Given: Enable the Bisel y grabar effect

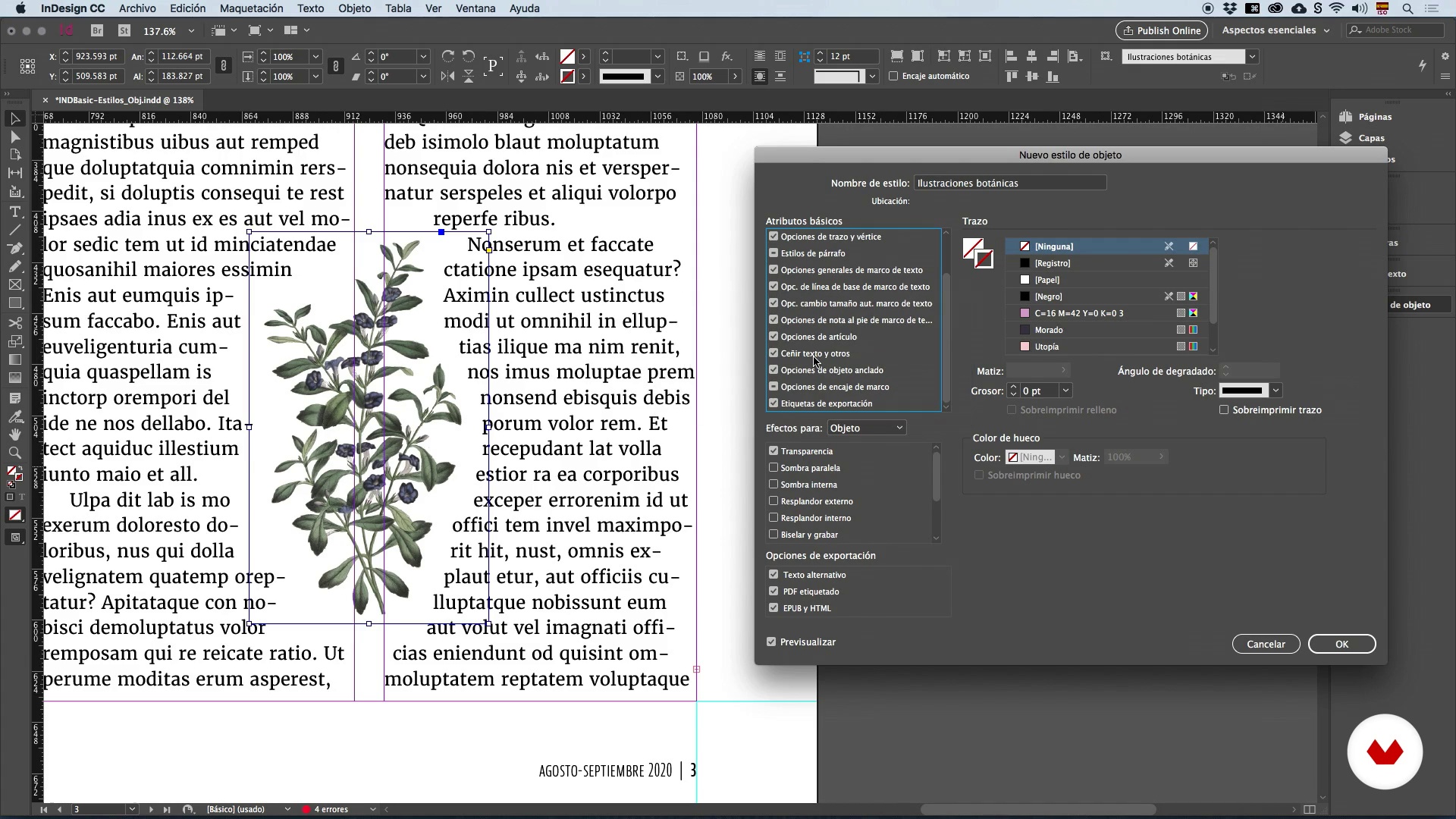Looking at the screenshot, I should point(773,535).
